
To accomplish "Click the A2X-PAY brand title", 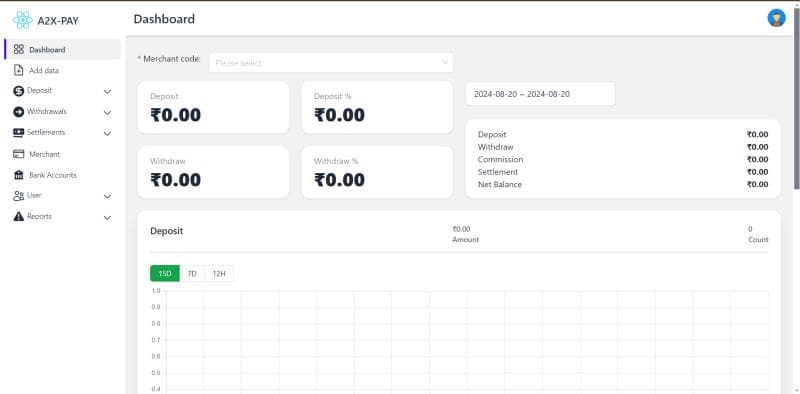I will pyautogui.click(x=58, y=21).
